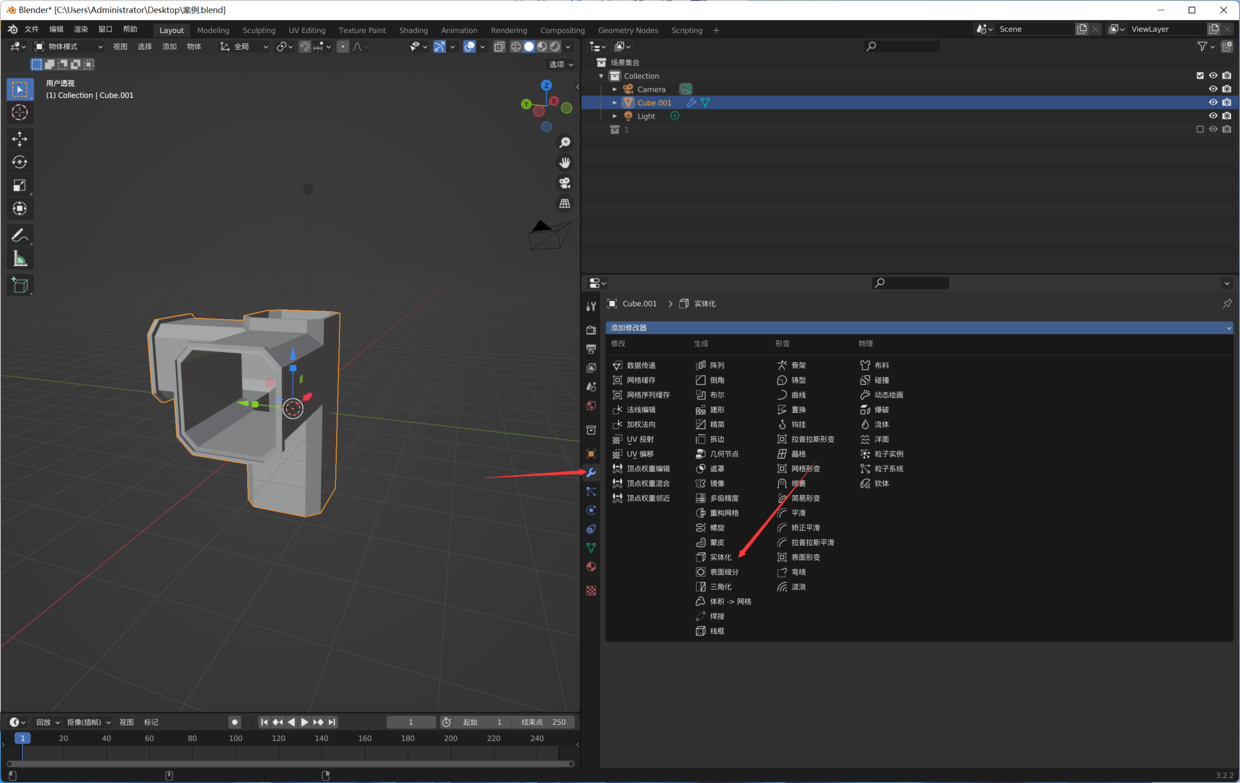The image size is (1240, 783).
Task: Toggle camera view with camera icon
Action: (x=565, y=183)
